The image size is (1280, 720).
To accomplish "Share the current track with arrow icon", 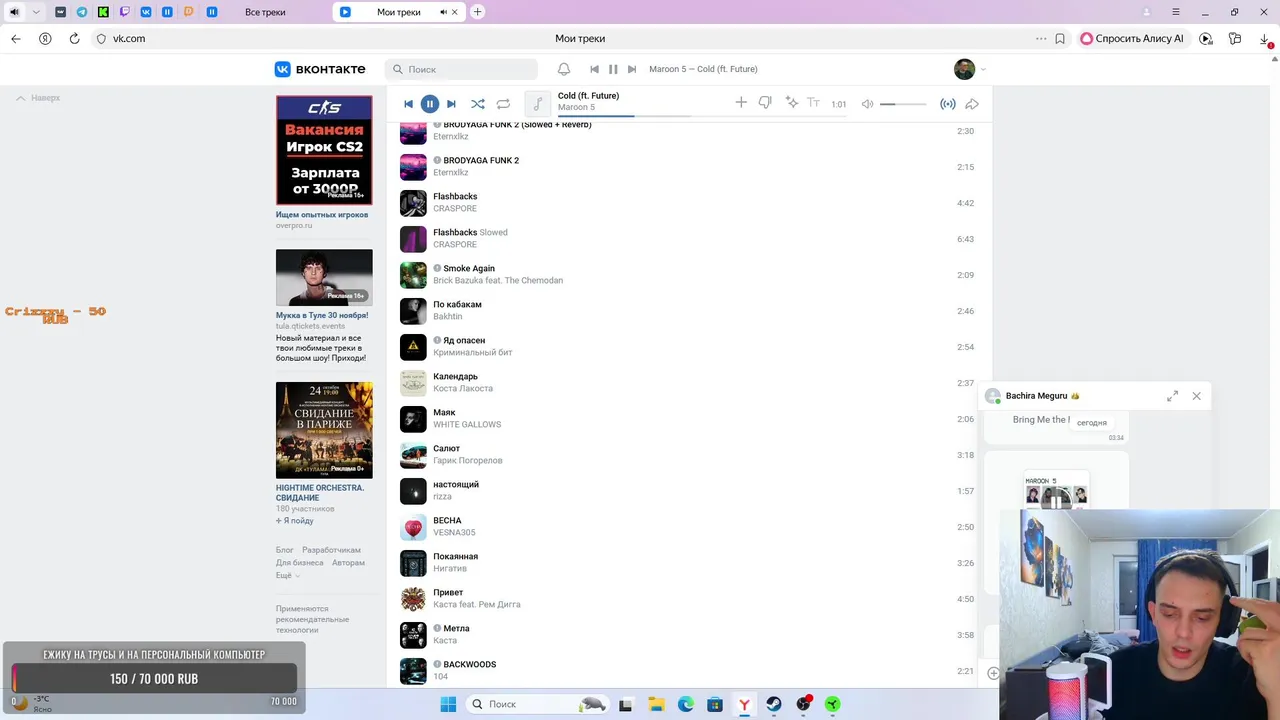I will [x=971, y=104].
